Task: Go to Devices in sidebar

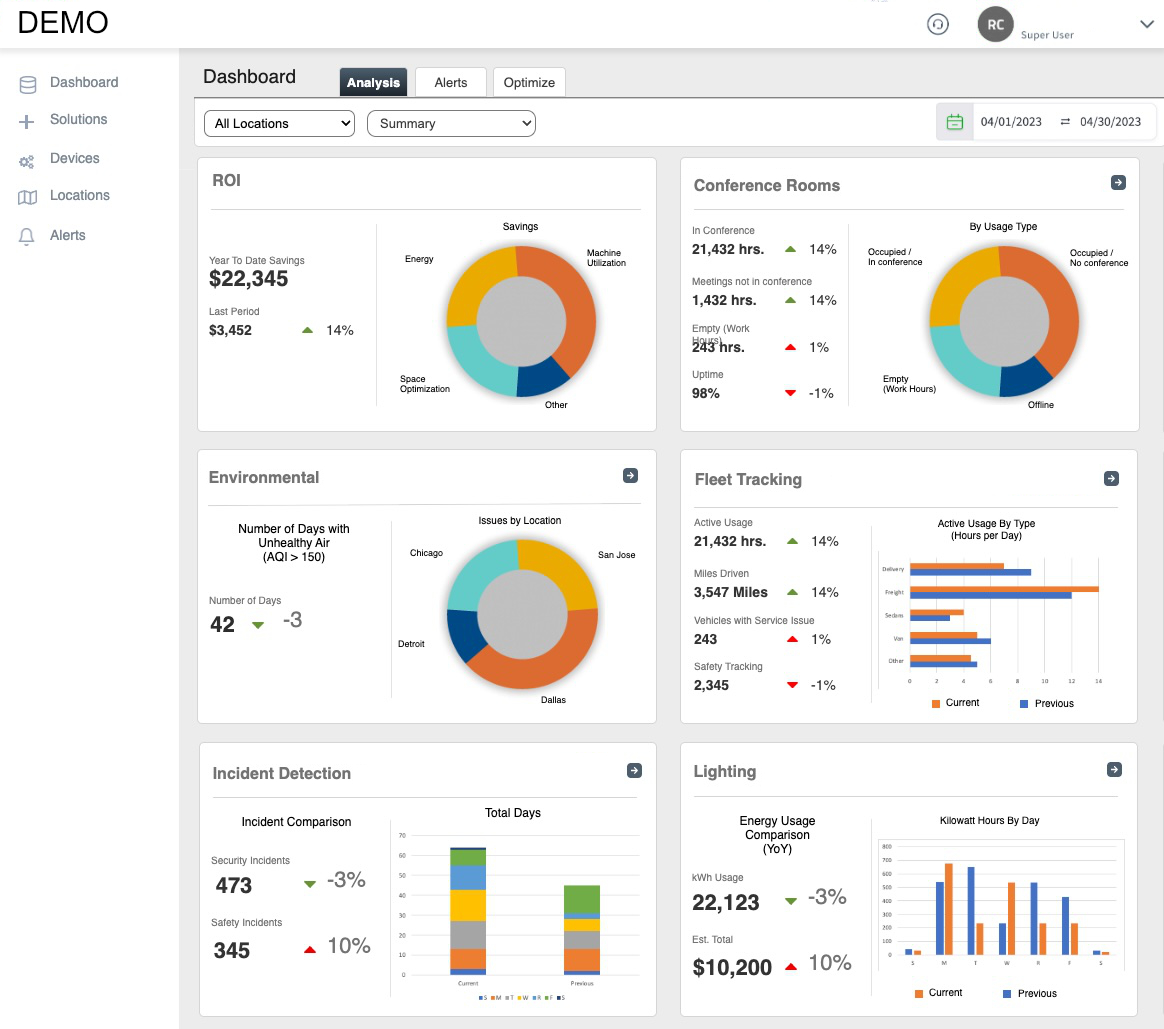Action: [x=75, y=158]
